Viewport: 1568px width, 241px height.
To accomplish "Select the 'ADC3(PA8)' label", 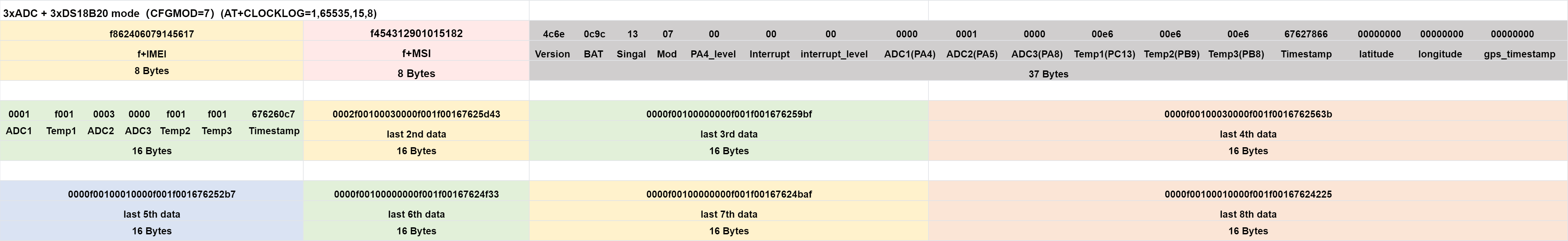I will tap(1036, 54).
